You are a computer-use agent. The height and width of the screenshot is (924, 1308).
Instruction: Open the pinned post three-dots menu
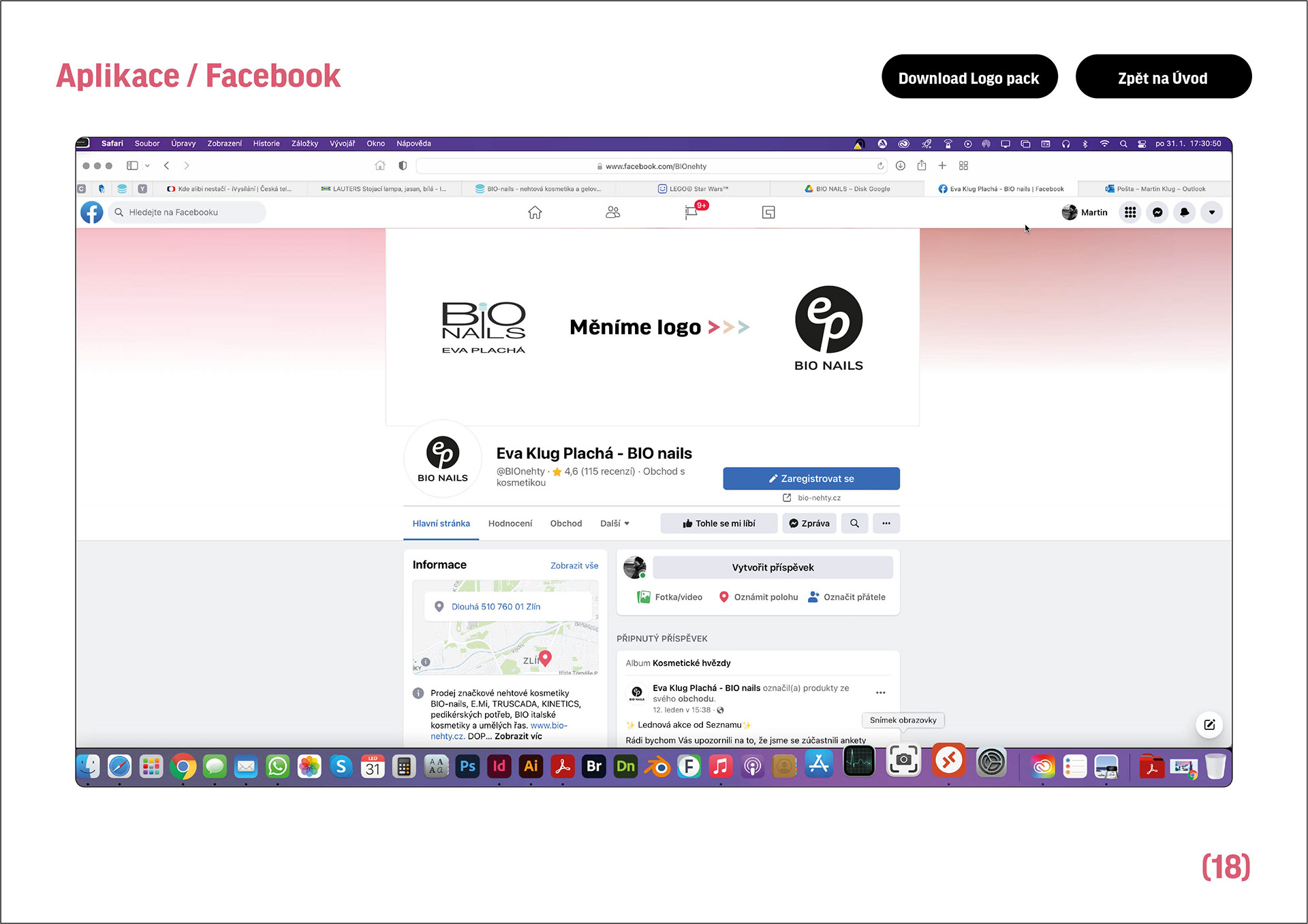click(881, 692)
